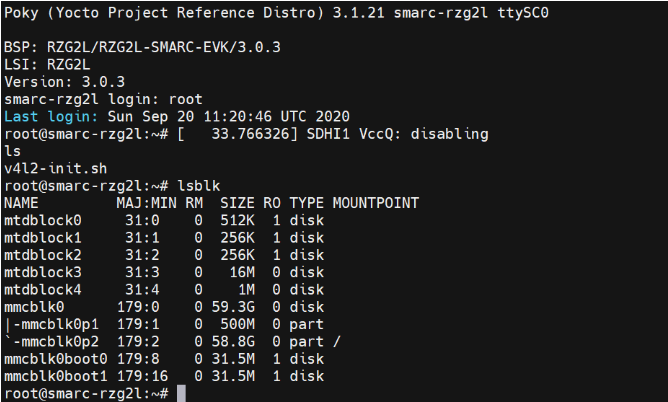Screen dimensions: 668x402
Task: Select the 'mtdblock2' device name
Action: tap(43, 255)
